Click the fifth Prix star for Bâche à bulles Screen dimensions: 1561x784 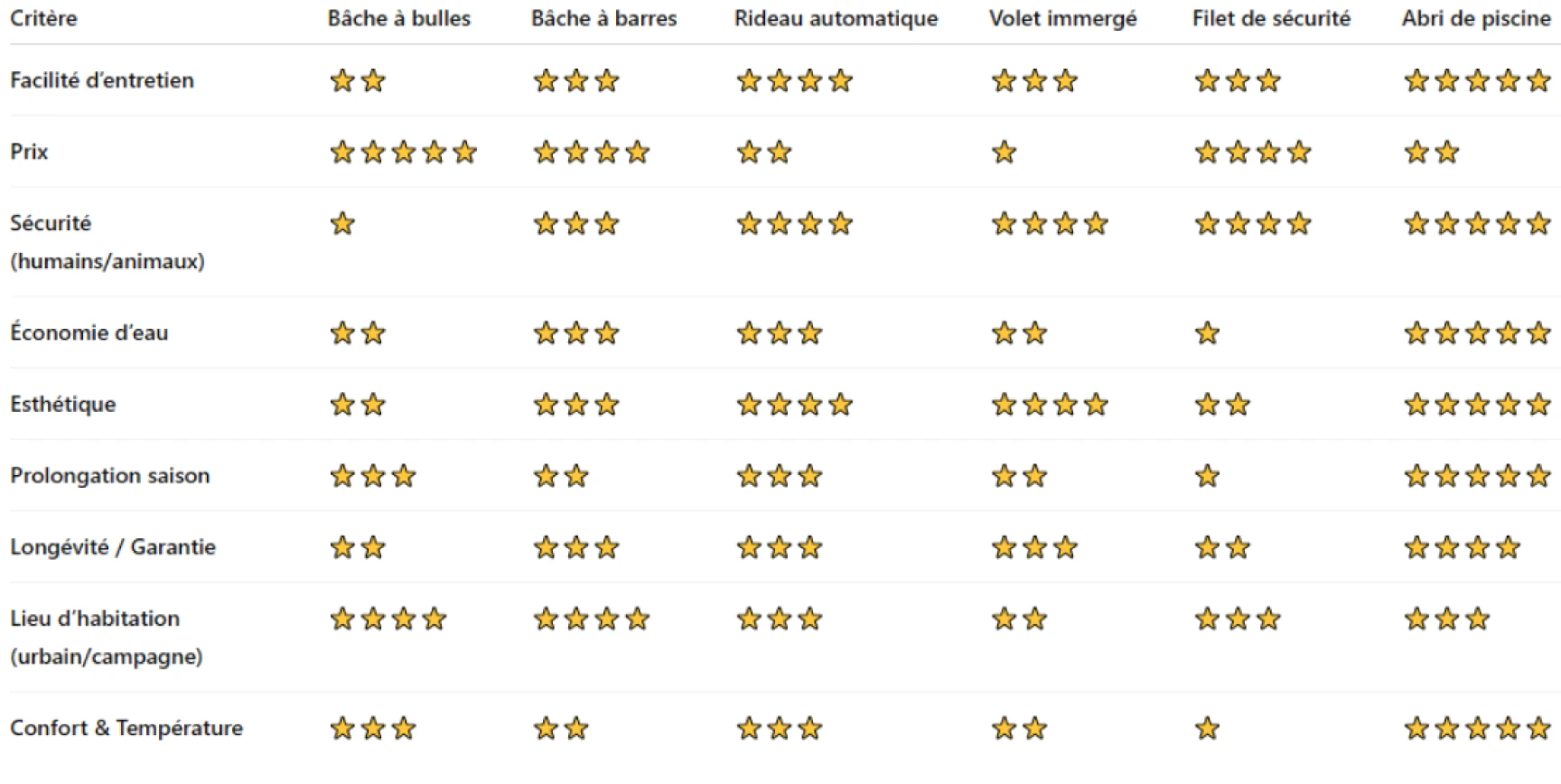(464, 152)
